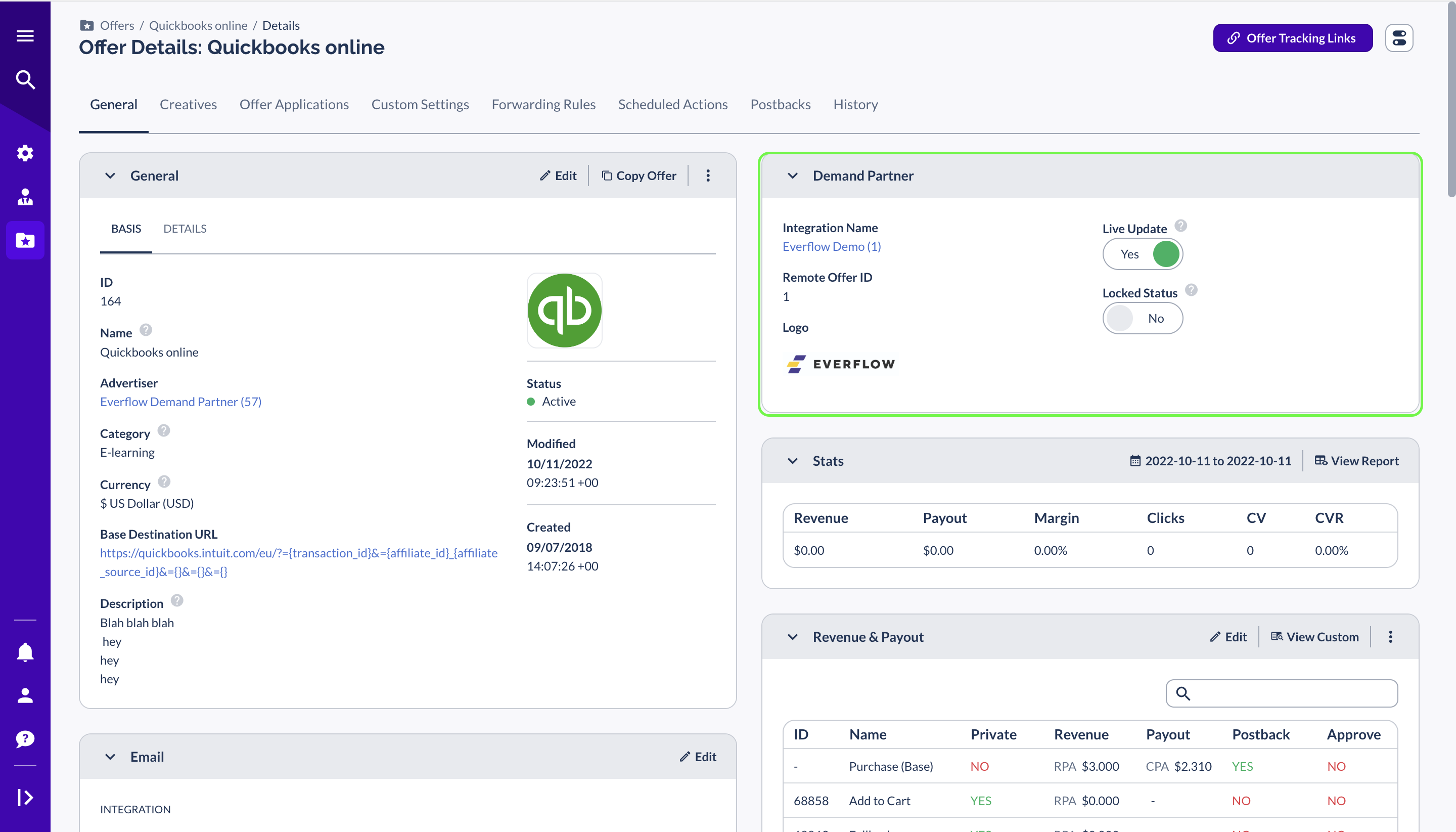Click View Report in Stats panel
1456x832 pixels.
tap(1356, 461)
